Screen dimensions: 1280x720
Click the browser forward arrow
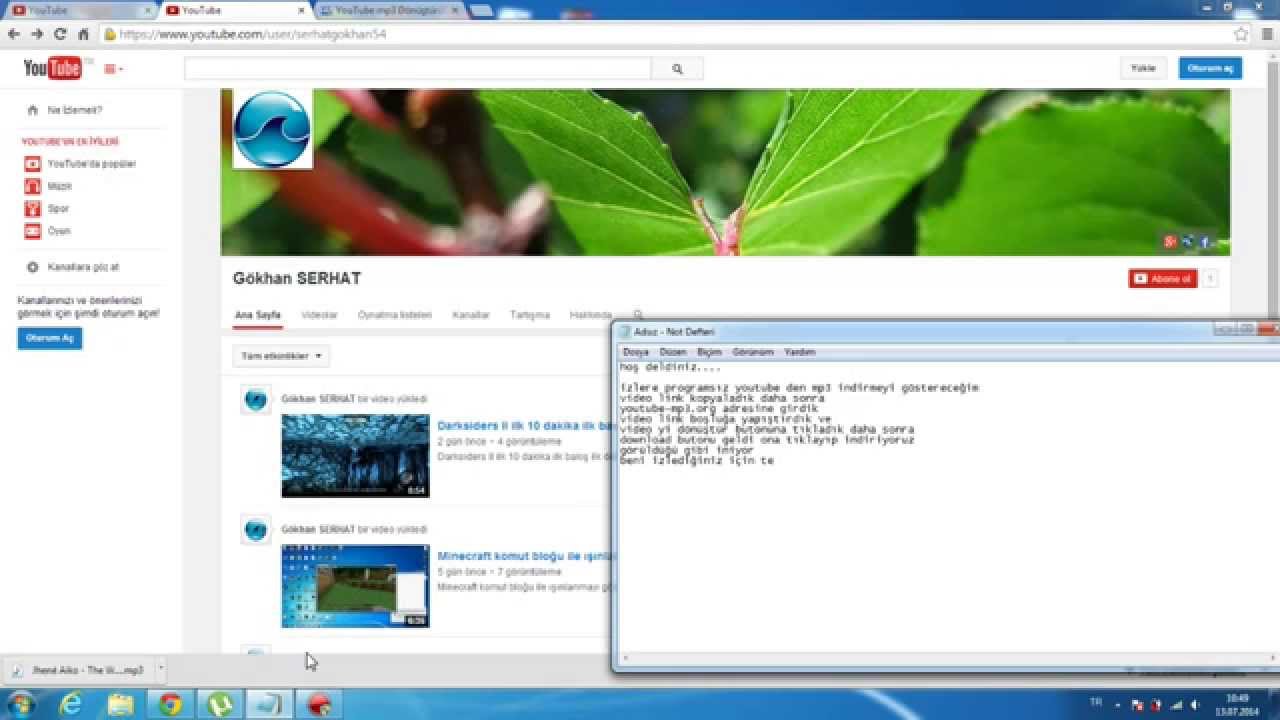37,34
